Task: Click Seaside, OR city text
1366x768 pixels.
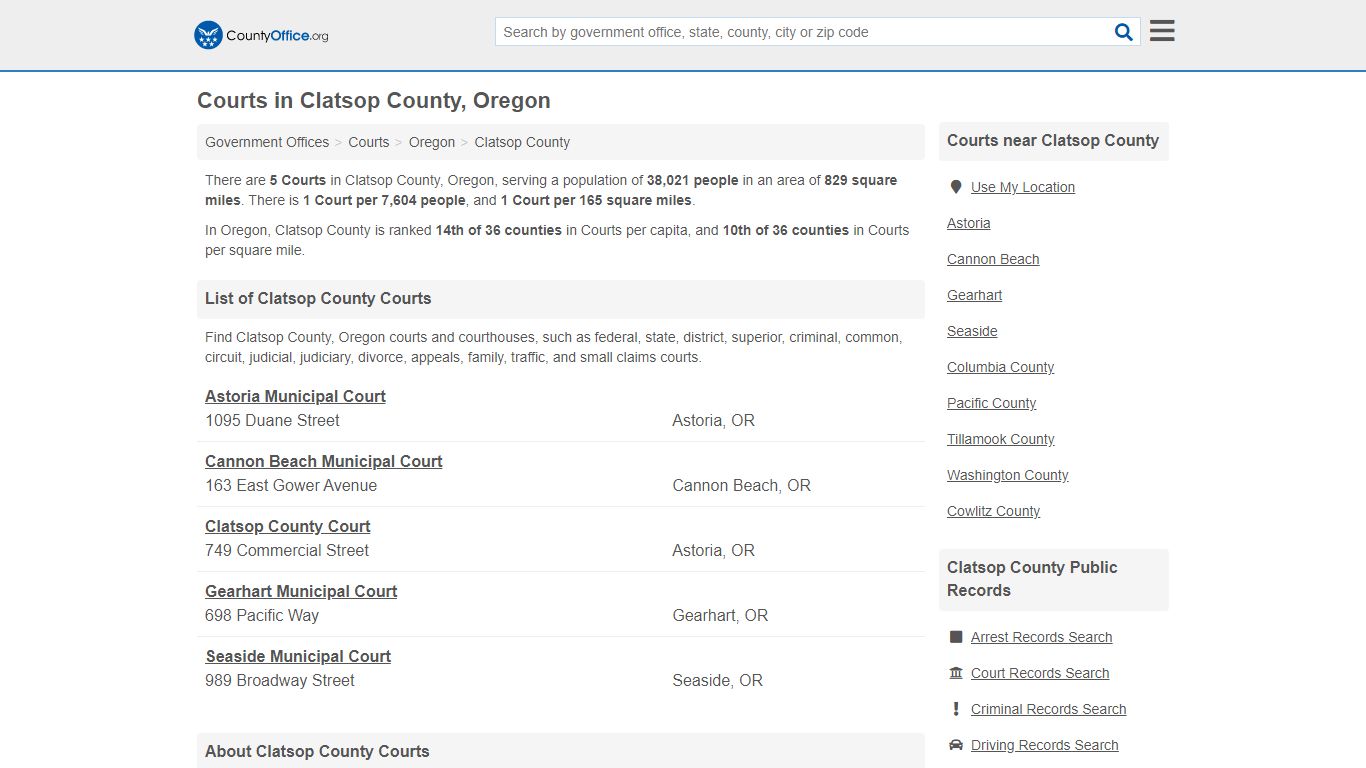Action: coord(718,681)
